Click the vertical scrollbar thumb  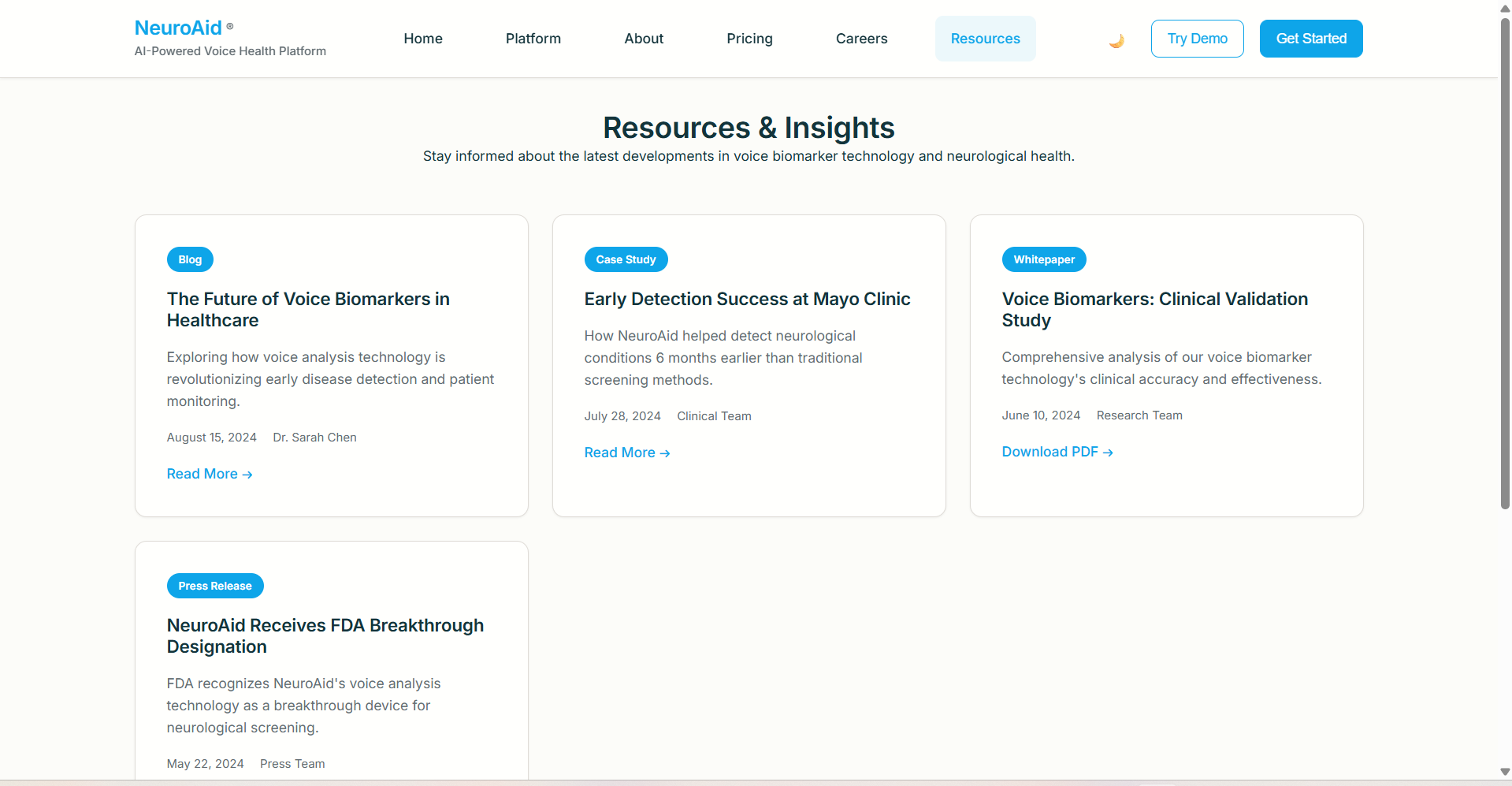(1505, 263)
